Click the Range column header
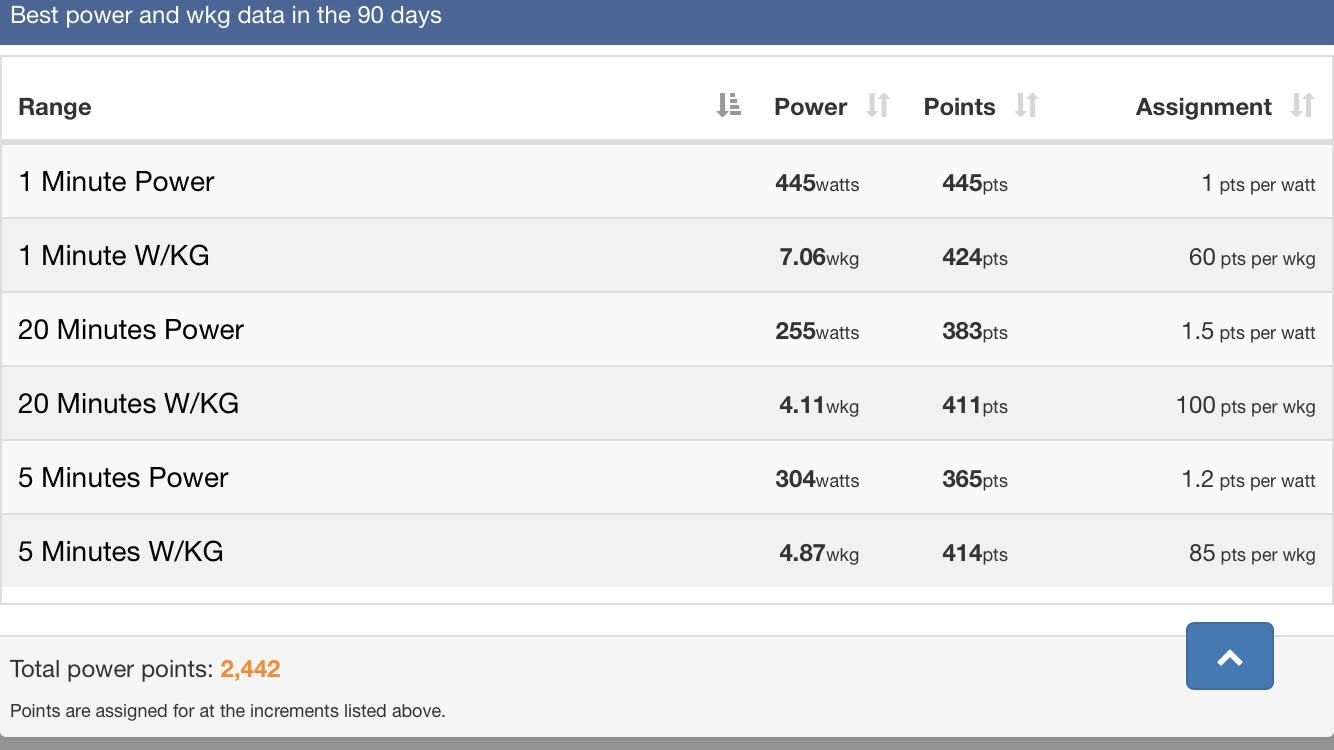Image resolution: width=1334 pixels, height=750 pixels. click(x=55, y=107)
